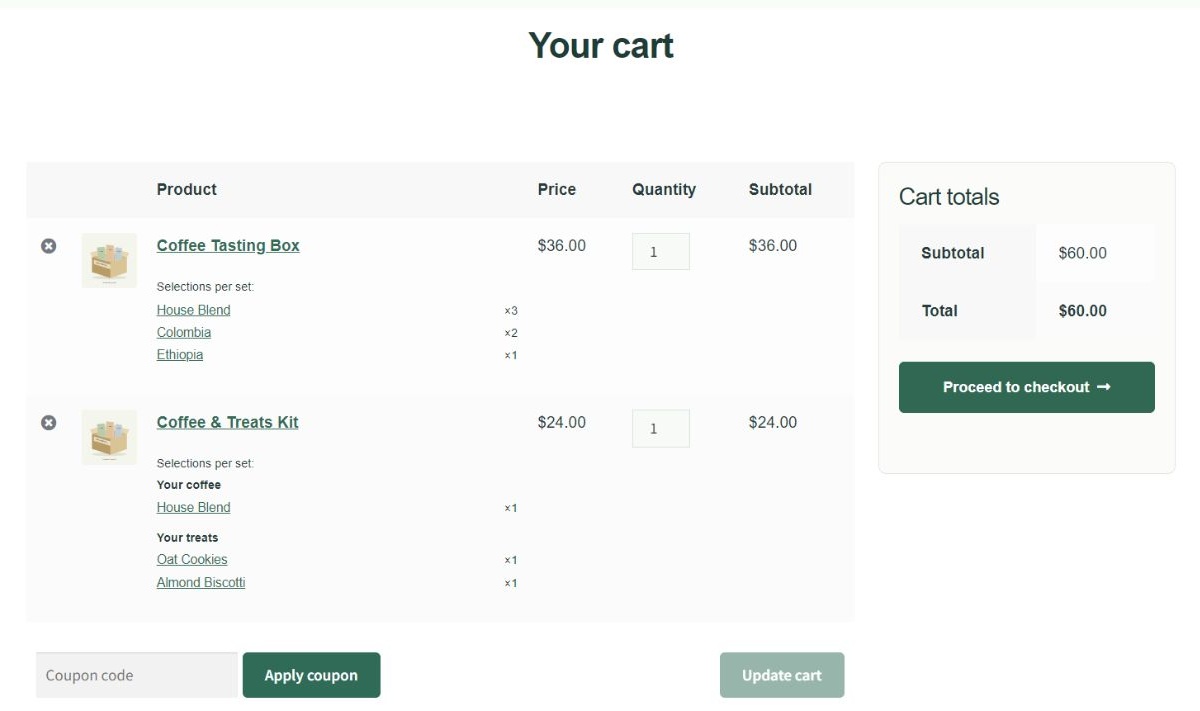
Task: Open the Oat Cookies link
Action: [x=192, y=560]
